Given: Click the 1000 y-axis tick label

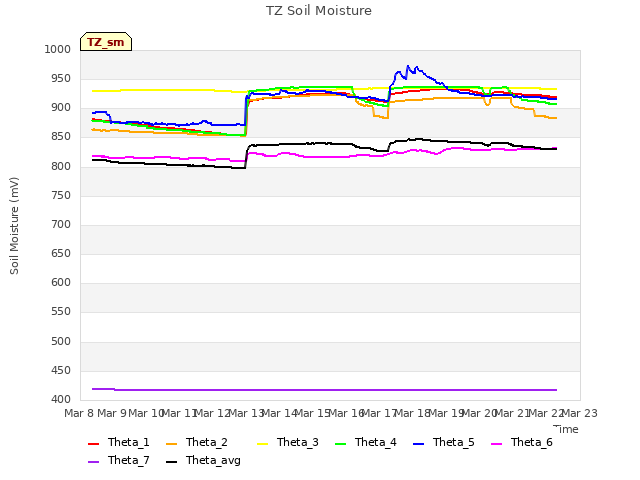Looking at the screenshot, I should click(x=58, y=49).
